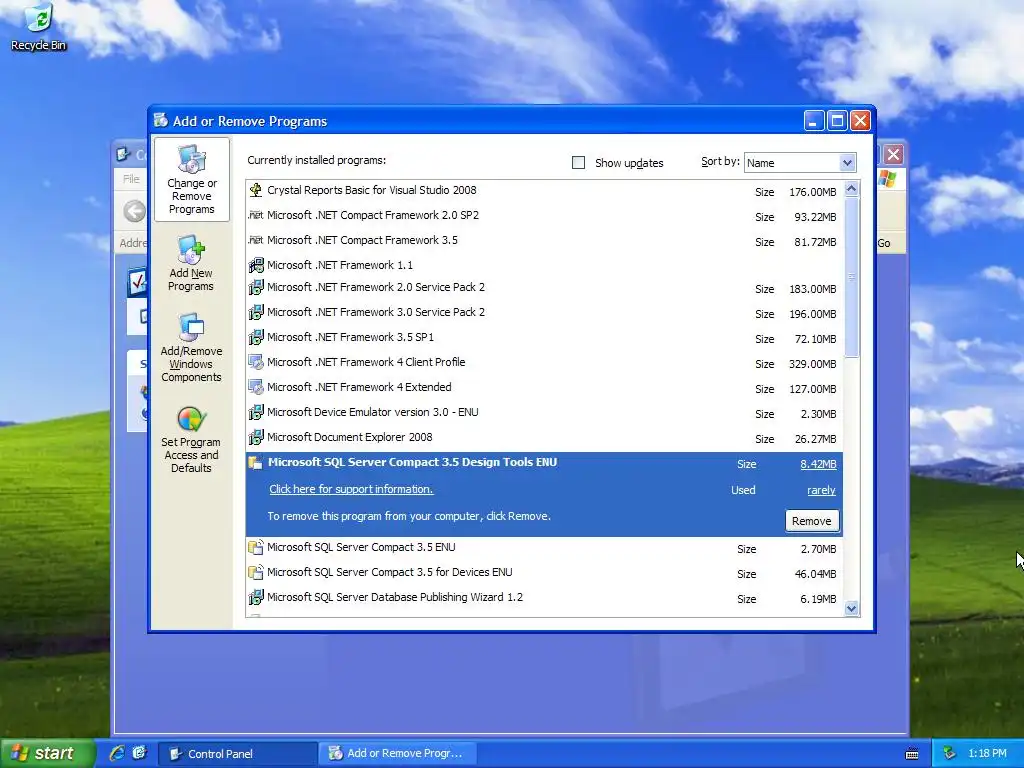Click the keyboard icon in system tray

912,754
